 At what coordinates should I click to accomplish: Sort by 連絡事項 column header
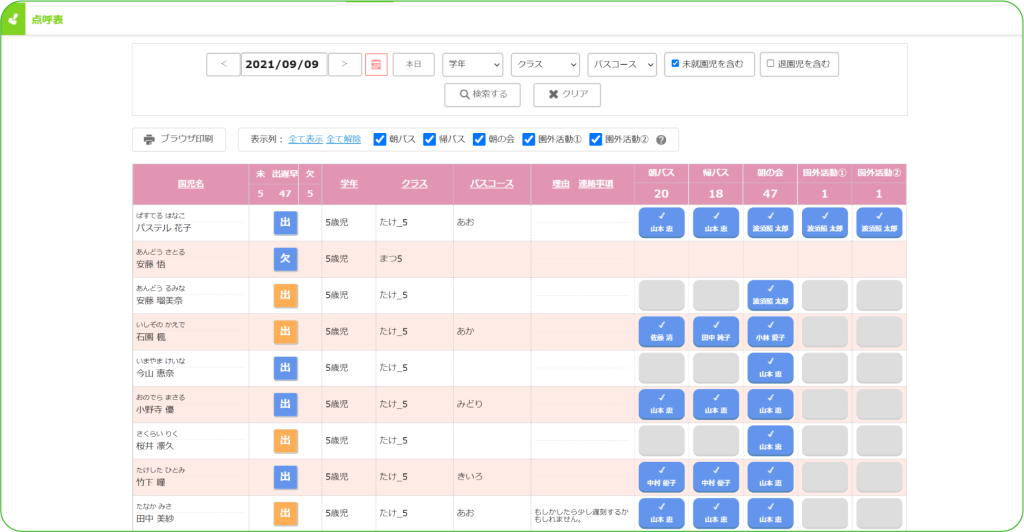coord(596,184)
